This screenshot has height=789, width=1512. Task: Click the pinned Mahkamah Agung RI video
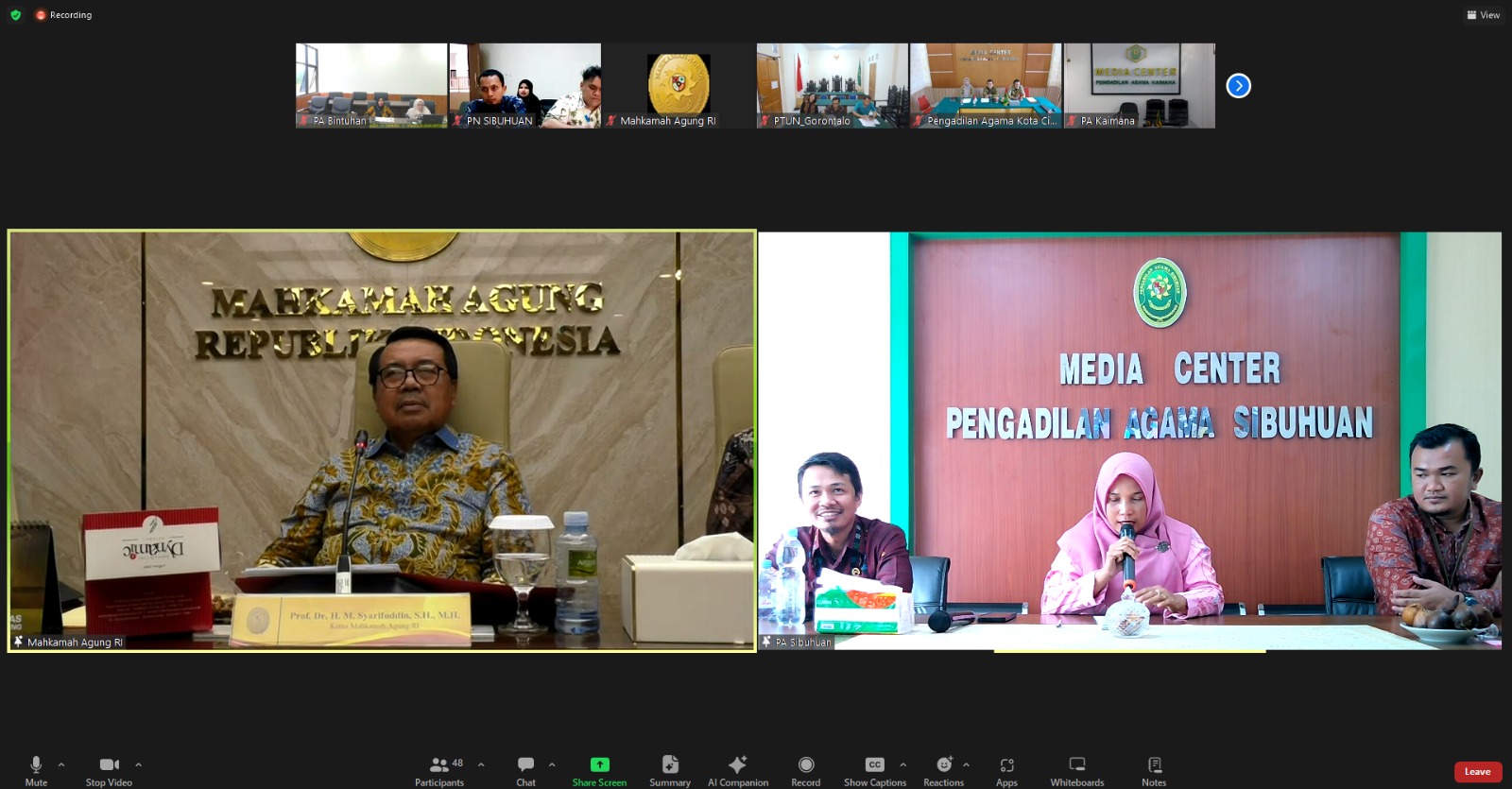(382, 441)
